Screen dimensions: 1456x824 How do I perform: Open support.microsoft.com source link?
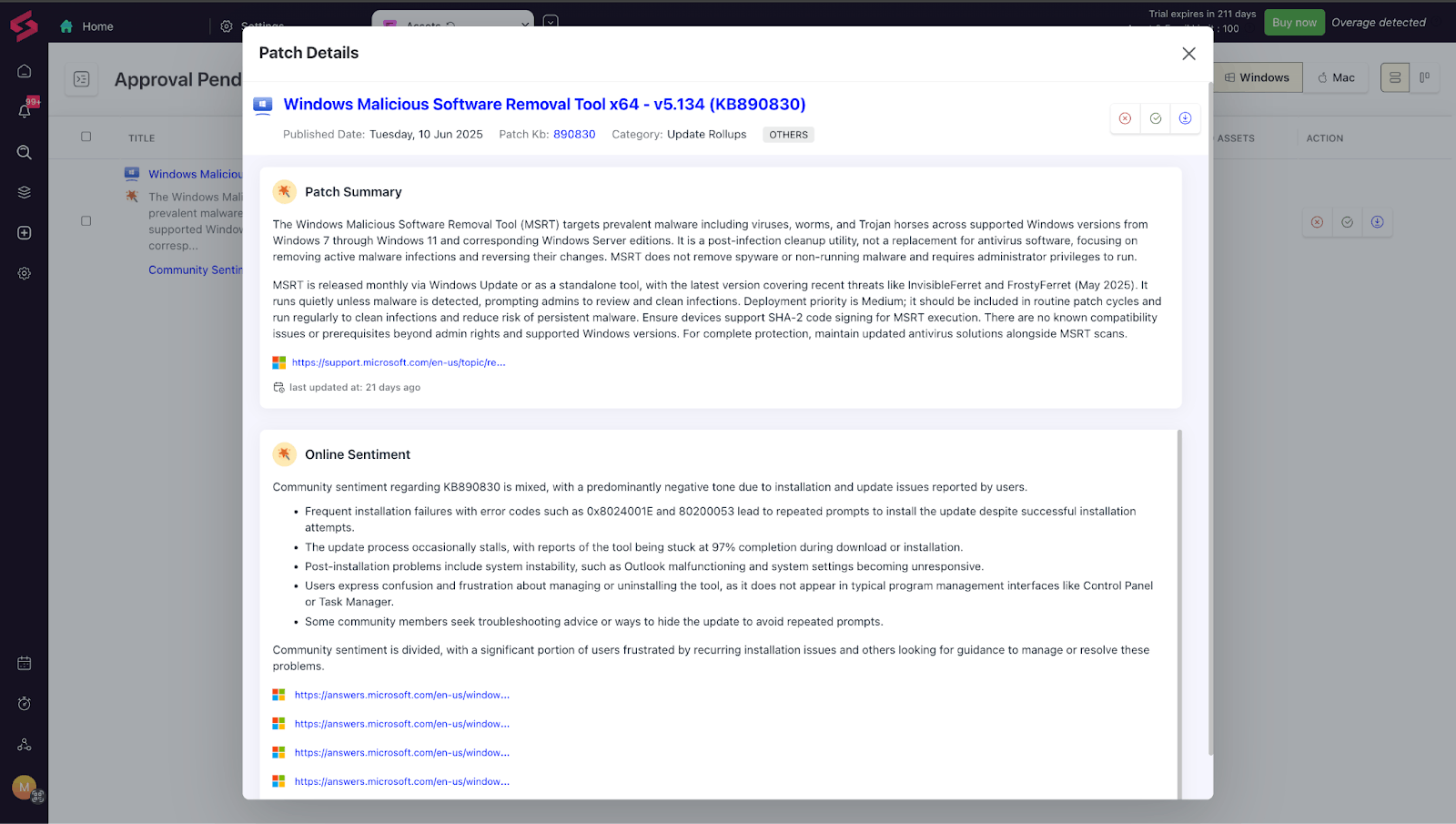[x=399, y=362]
